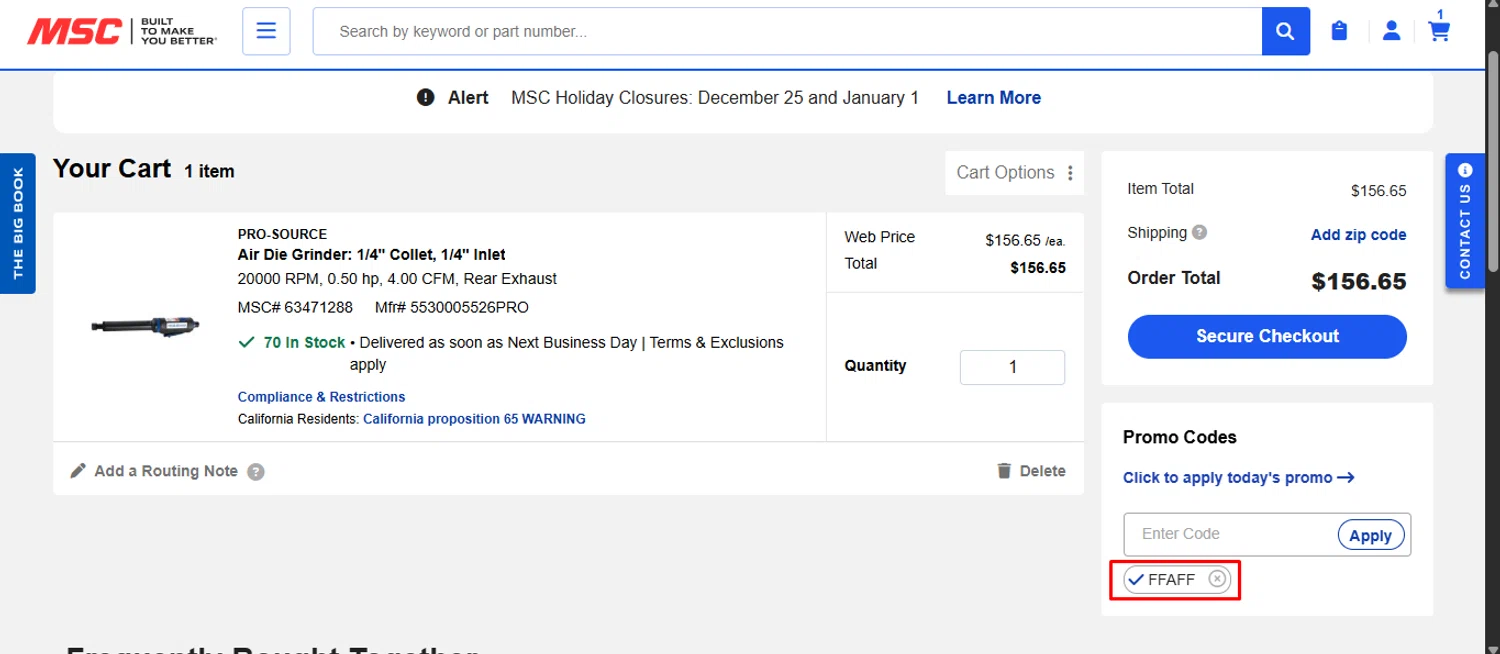Delete the die grinder from cart
1500x654 pixels.
coord(1031,471)
